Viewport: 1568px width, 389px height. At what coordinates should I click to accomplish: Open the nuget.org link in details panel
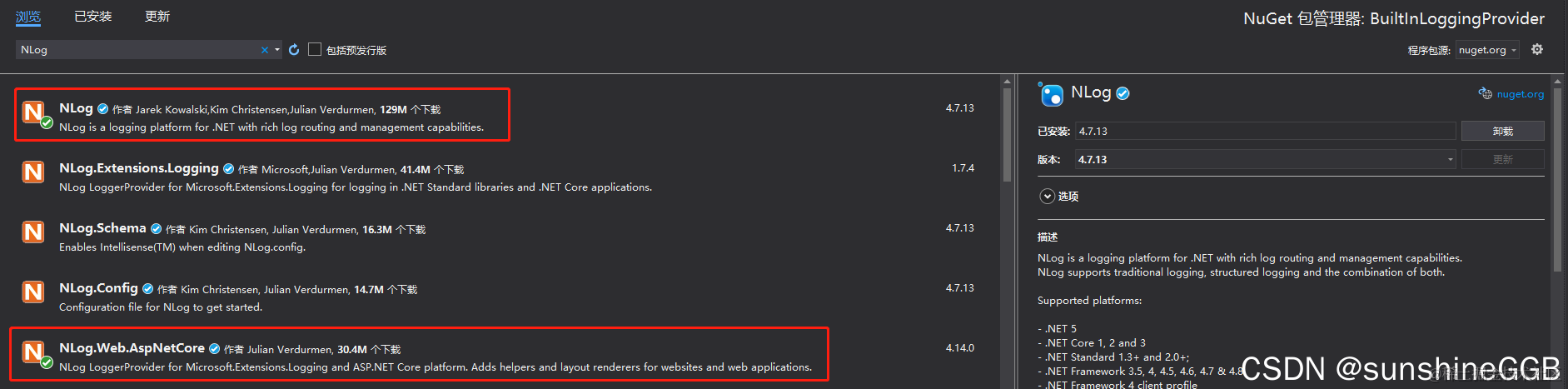pyautogui.click(x=1520, y=94)
